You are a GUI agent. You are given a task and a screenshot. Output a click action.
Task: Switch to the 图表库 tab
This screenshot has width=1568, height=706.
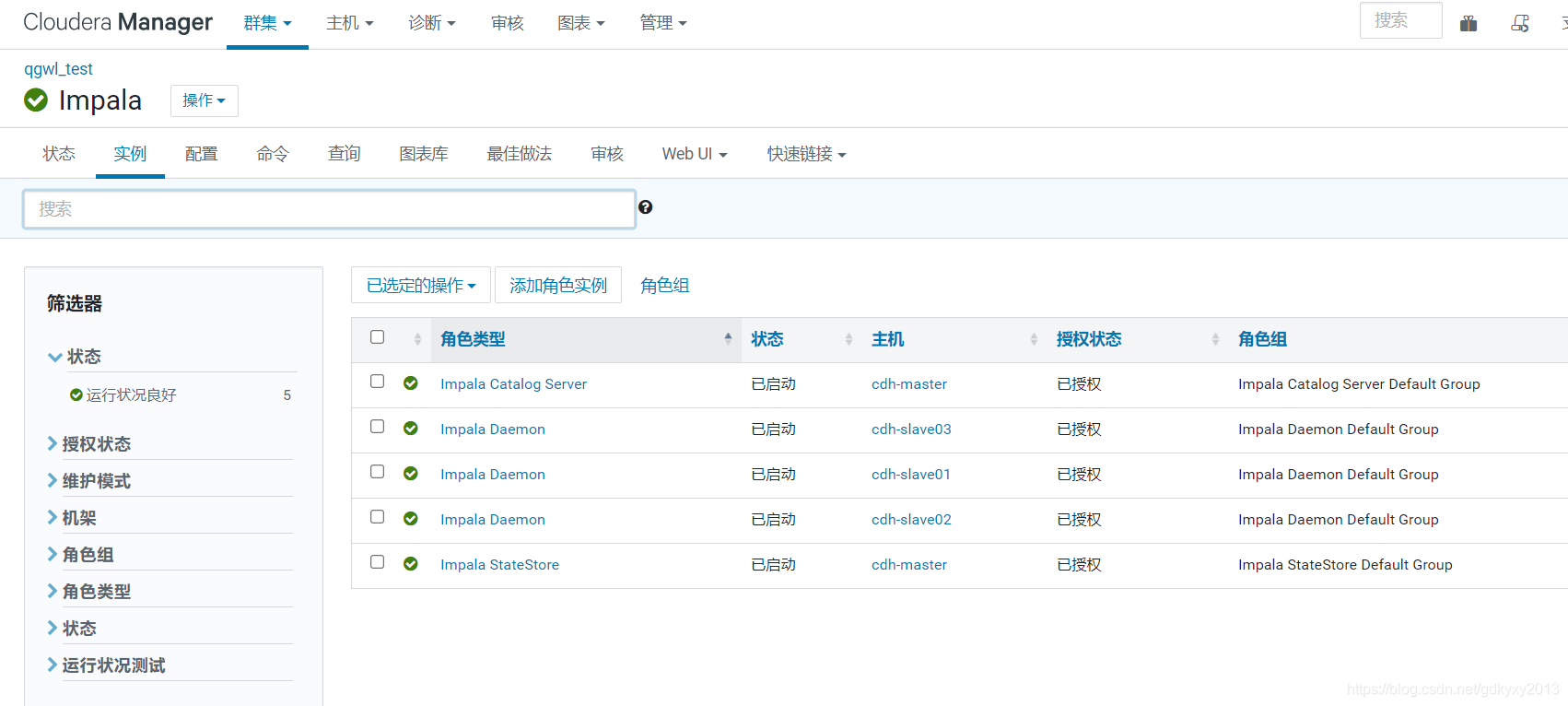(x=424, y=154)
